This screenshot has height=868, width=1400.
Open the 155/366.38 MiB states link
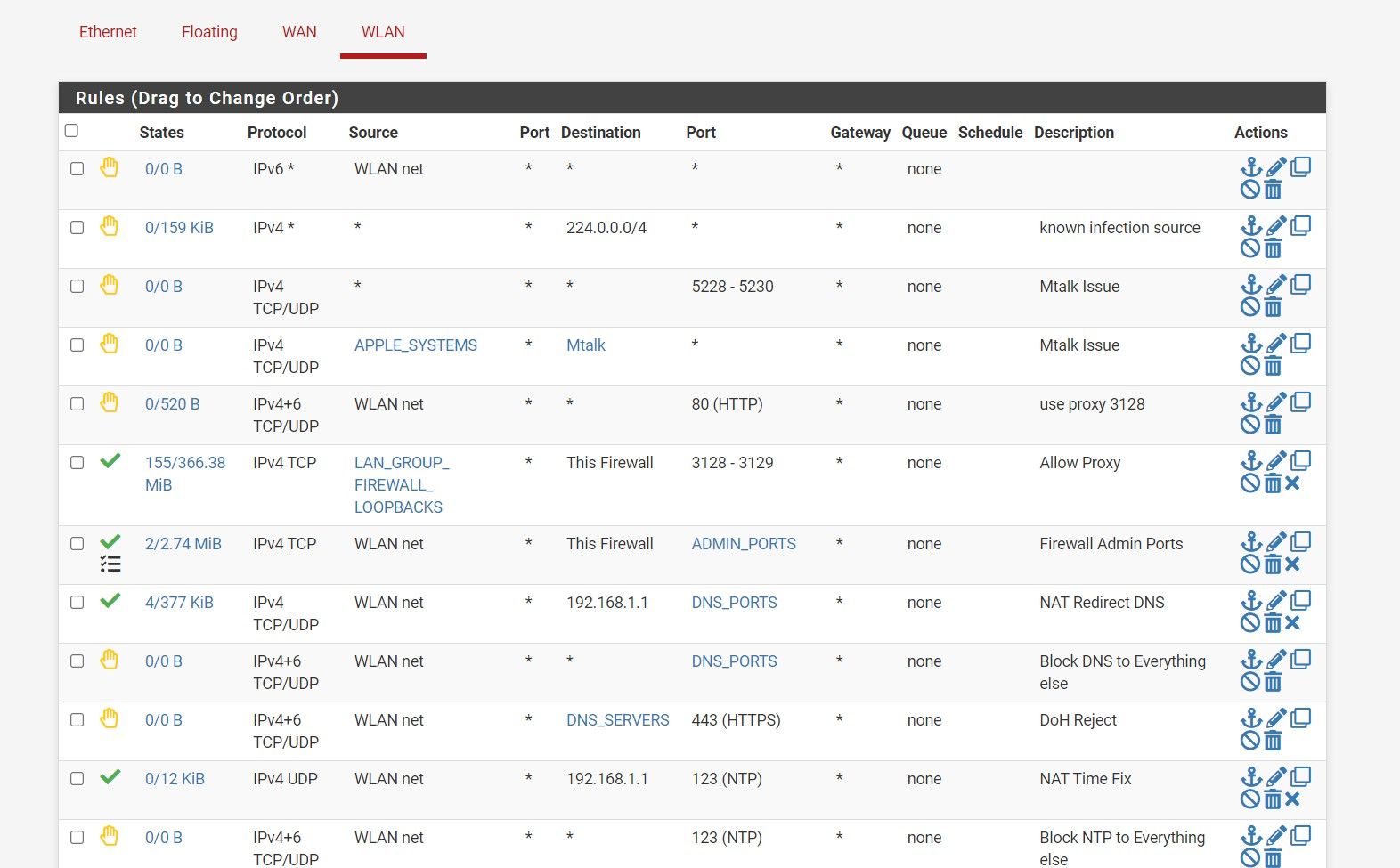(x=185, y=474)
